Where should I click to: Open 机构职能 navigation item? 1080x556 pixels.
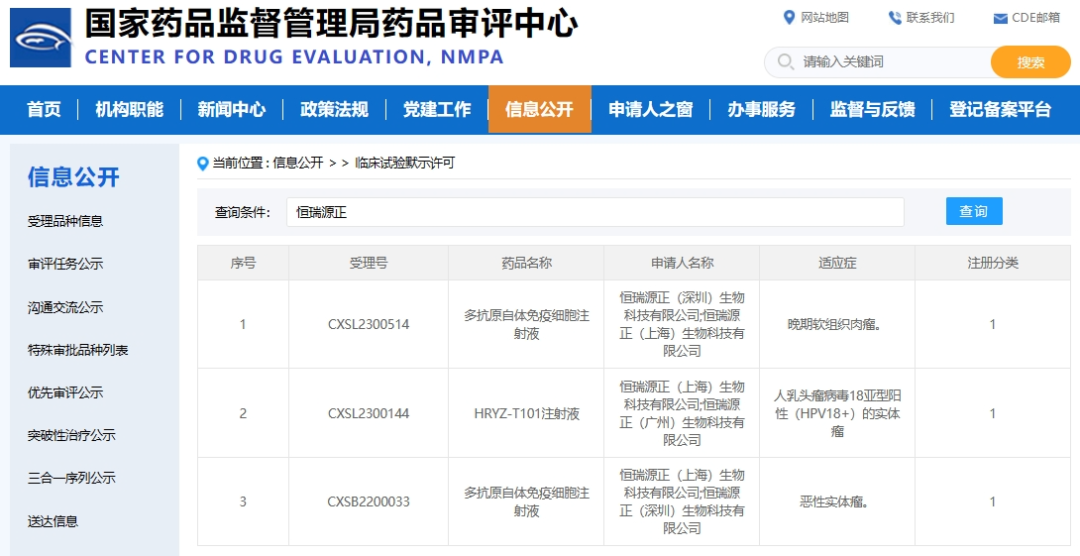click(x=129, y=109)
